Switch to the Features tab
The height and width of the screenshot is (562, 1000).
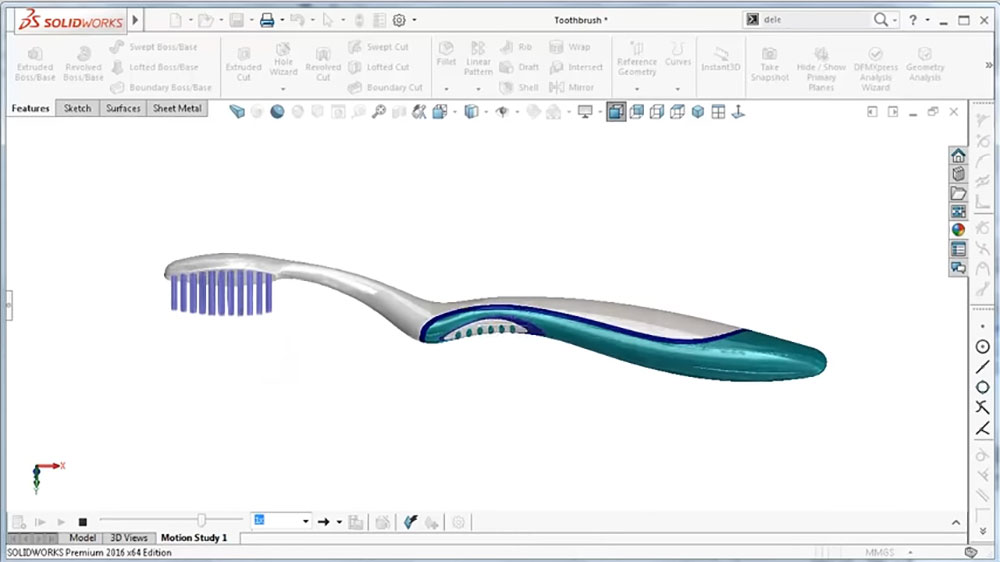[x=30, y=108]
